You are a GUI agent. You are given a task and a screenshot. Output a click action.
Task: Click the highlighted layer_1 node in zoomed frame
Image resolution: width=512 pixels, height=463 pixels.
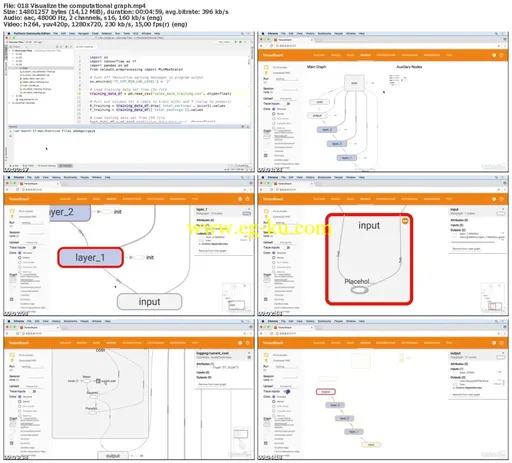90,257
